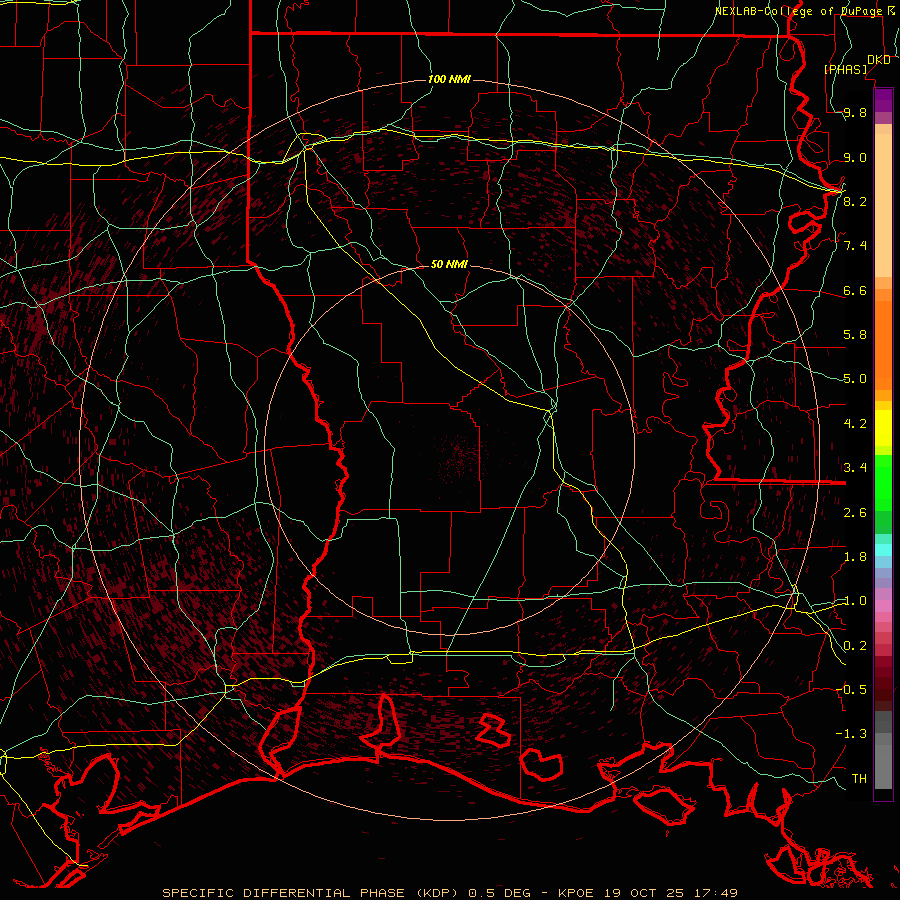The width and height of the screenshot is (900, 900).
Task: Click the 5.8 scale value
Action: [855, 335]
